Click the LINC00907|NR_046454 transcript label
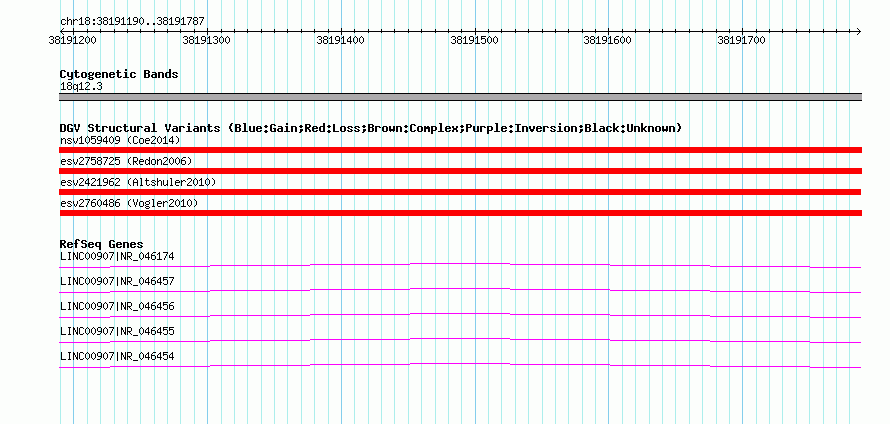890x424 pixels. pyautogui.click(x=117, y=356)
